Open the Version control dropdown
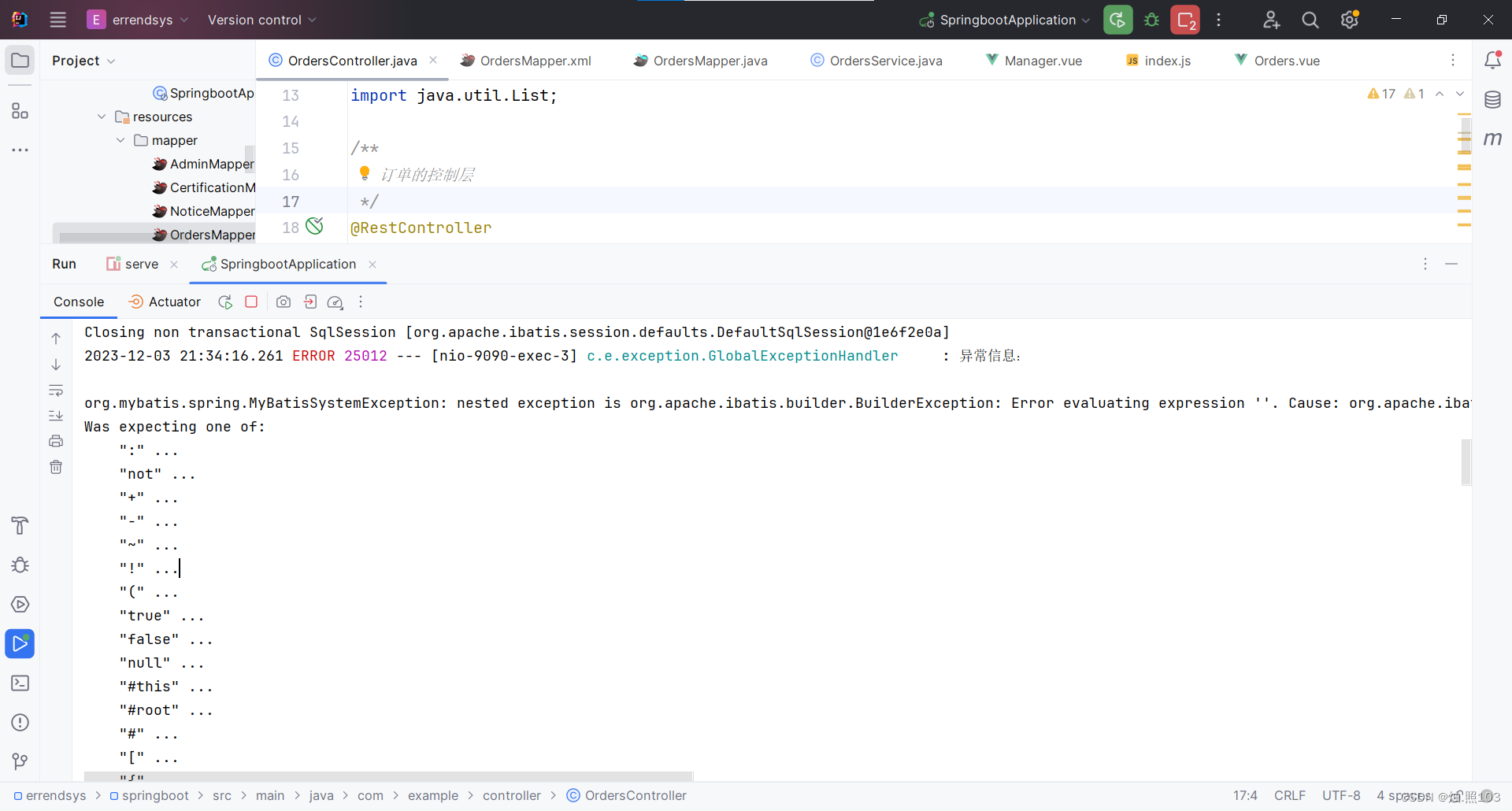The image size is (1512, 811). [x=261, y=20]
